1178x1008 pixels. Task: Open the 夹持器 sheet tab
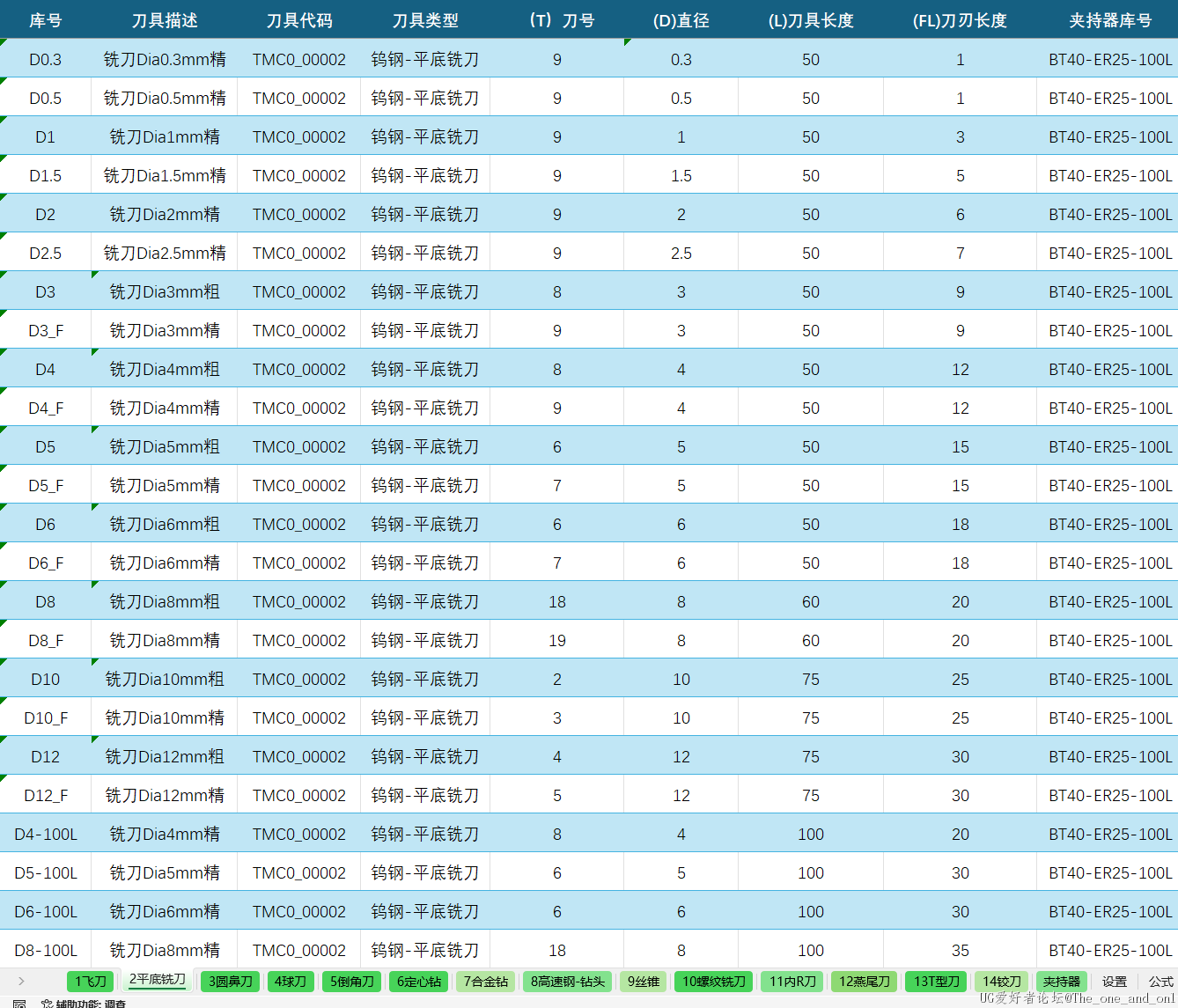[x=1062, y=981]
